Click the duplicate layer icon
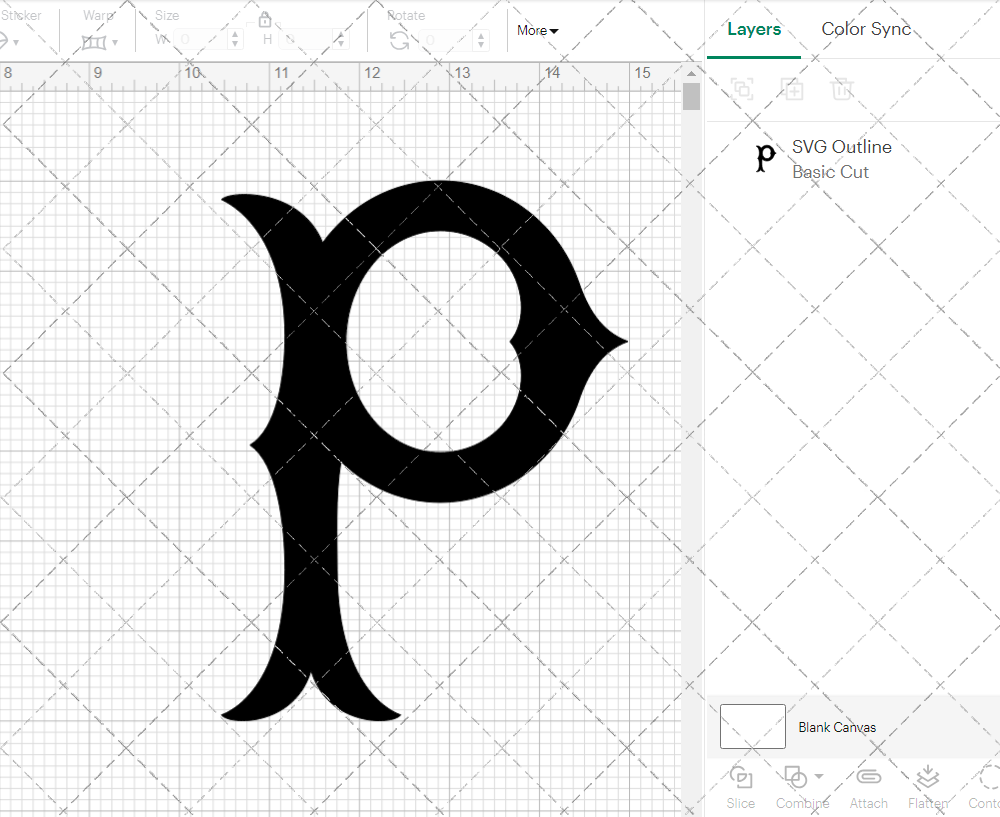 [792, 89]
